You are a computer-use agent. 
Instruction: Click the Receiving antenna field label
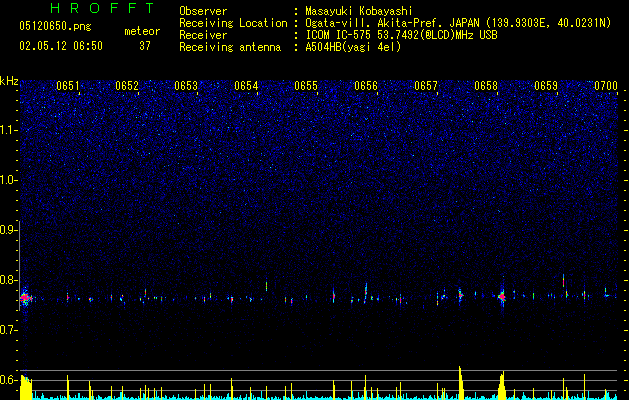pyautogui.click(x=230, y=47)
